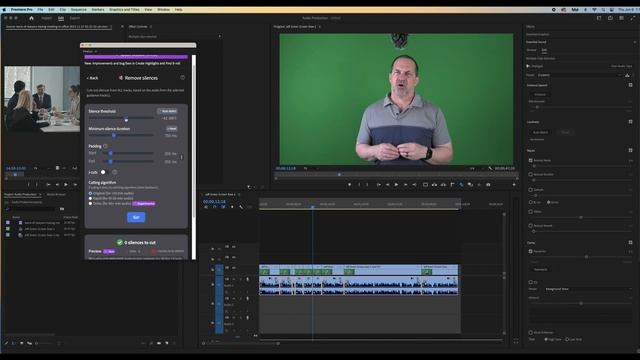640x360 pixels.
Task: Toggle the Clarity section
Action: [630, 242]
